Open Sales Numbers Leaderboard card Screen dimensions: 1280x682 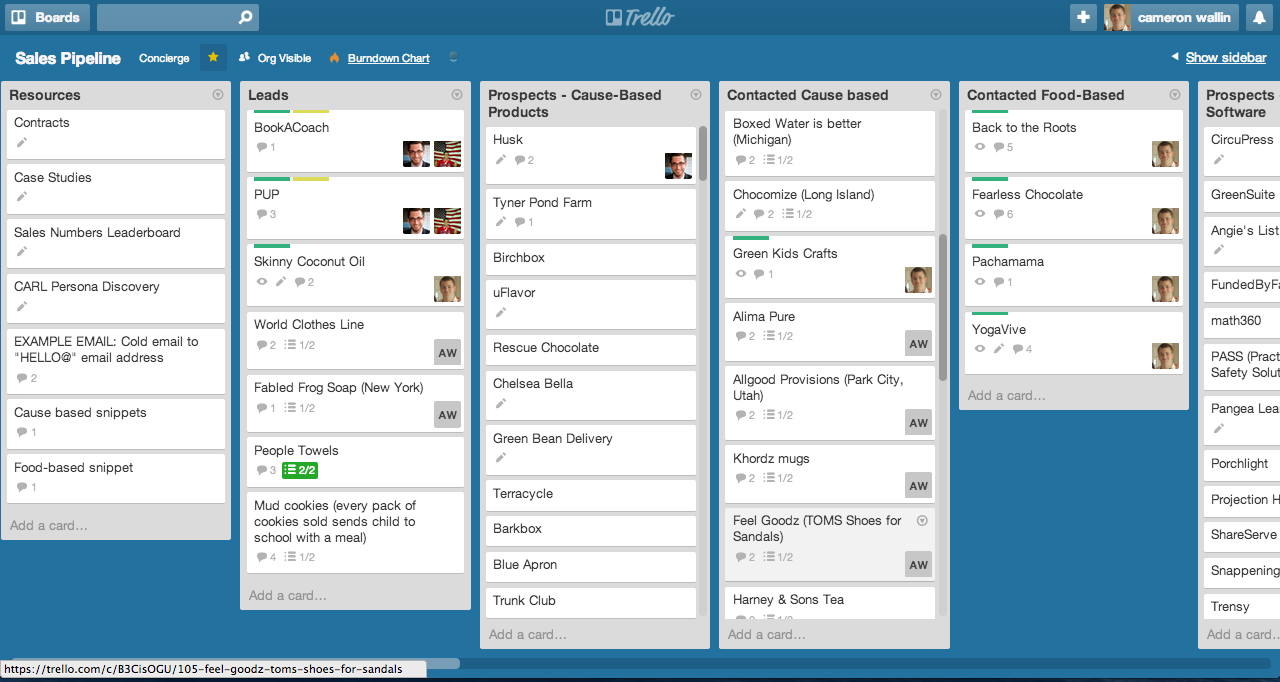(116, 241)
